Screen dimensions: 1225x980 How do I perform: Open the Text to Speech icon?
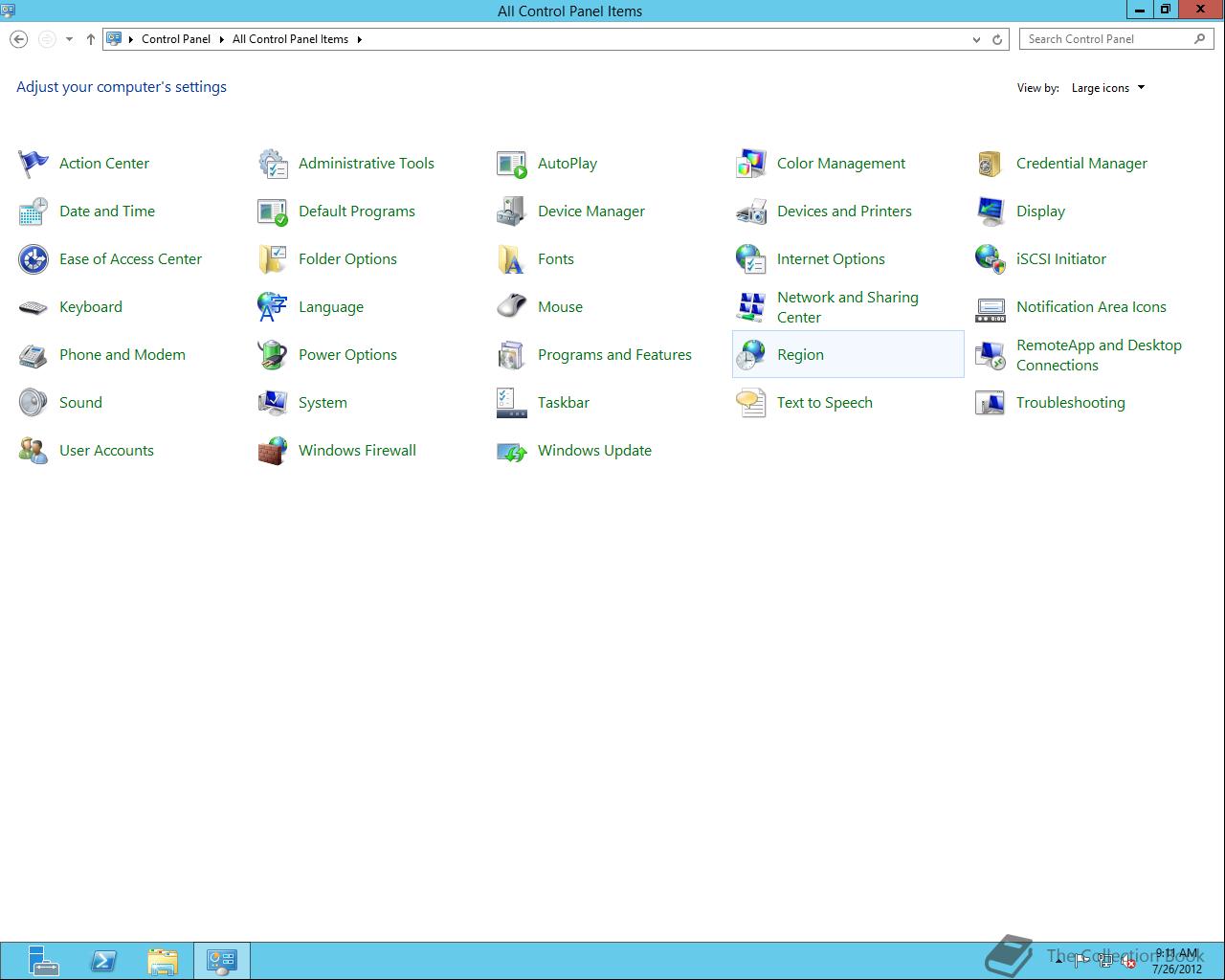tap(751, 403)
